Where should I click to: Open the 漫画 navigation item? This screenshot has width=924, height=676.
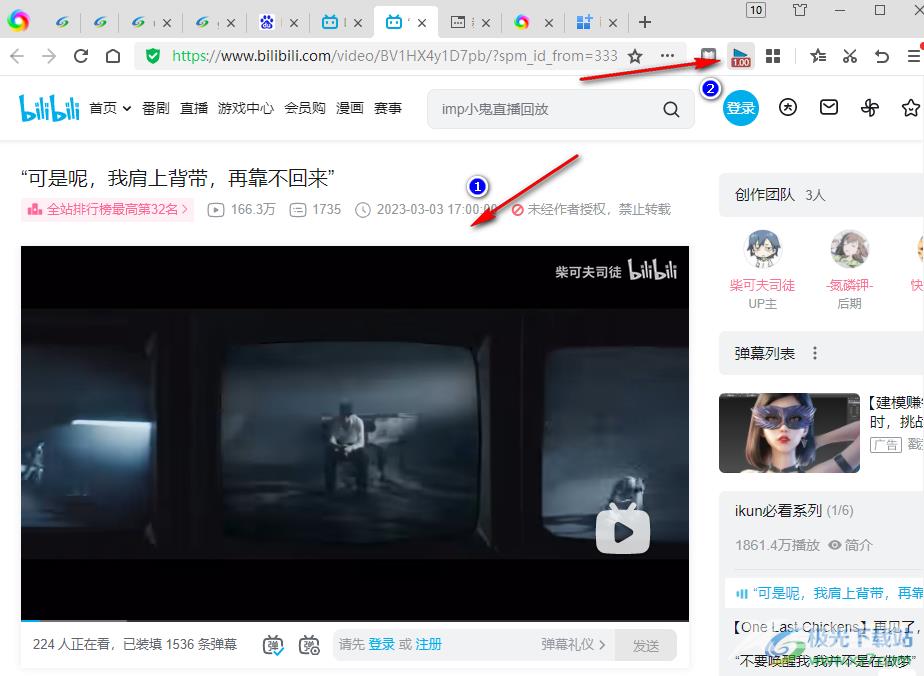click(x=349, y=108)
